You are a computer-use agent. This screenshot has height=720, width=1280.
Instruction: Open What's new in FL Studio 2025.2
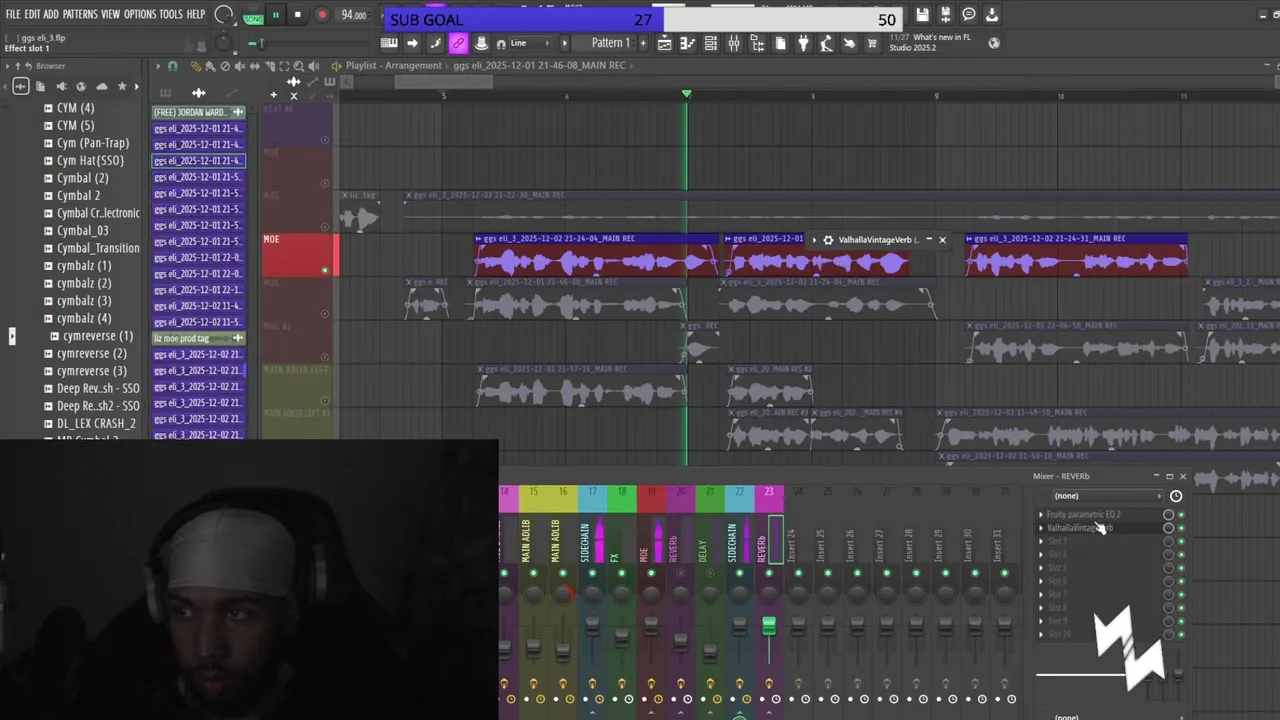(x=930, y=43)
